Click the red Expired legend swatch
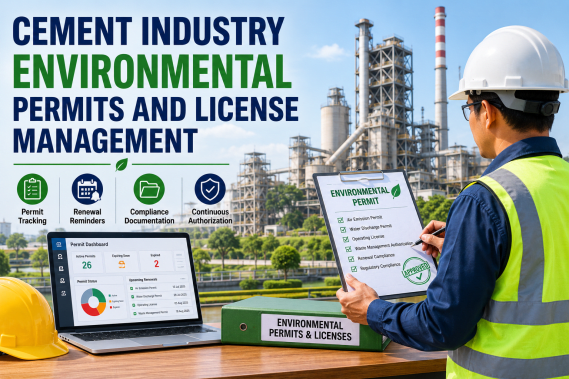This screenshot has width=569, height=379. 111,307
